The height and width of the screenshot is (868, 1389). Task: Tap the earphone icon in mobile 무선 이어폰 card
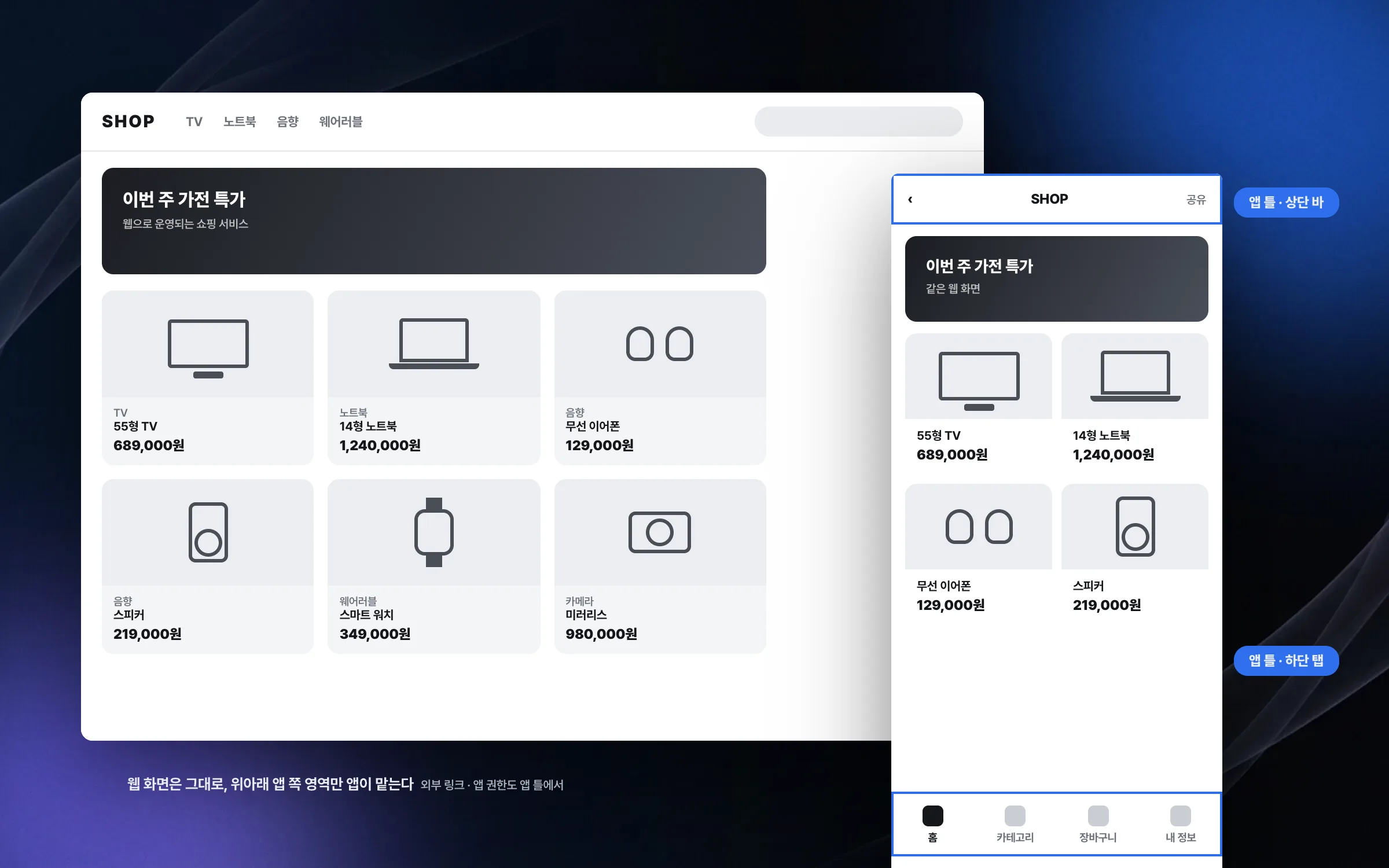pos(979,527)
